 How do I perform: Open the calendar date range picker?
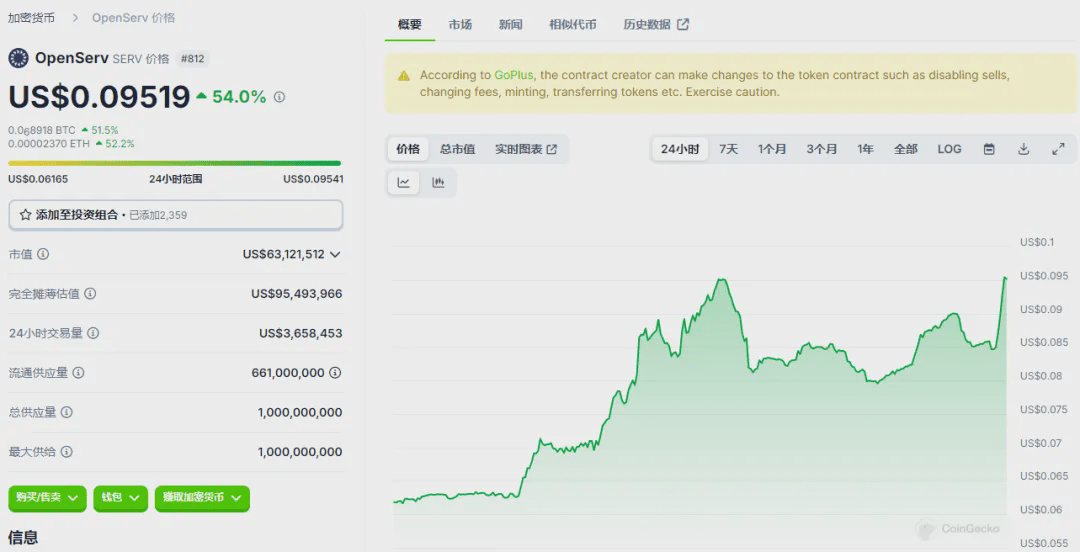coord(989,149)
